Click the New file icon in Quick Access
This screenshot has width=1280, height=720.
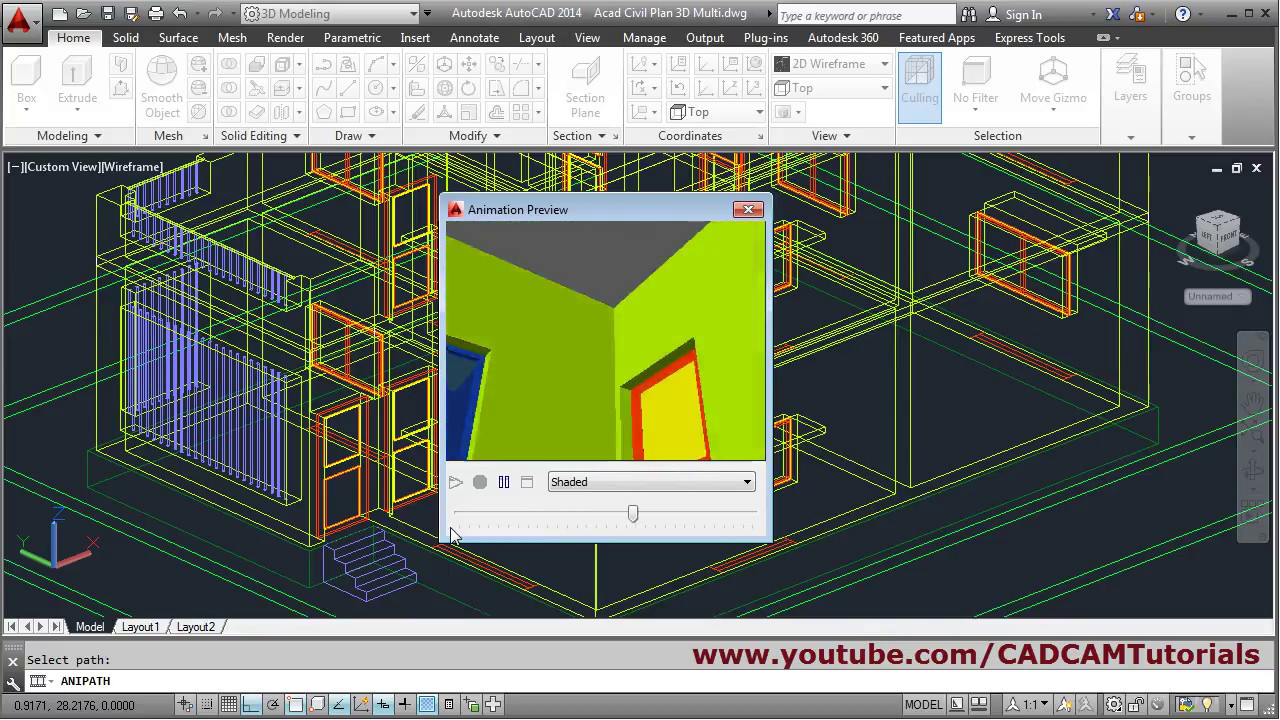[x=60, y=14]
